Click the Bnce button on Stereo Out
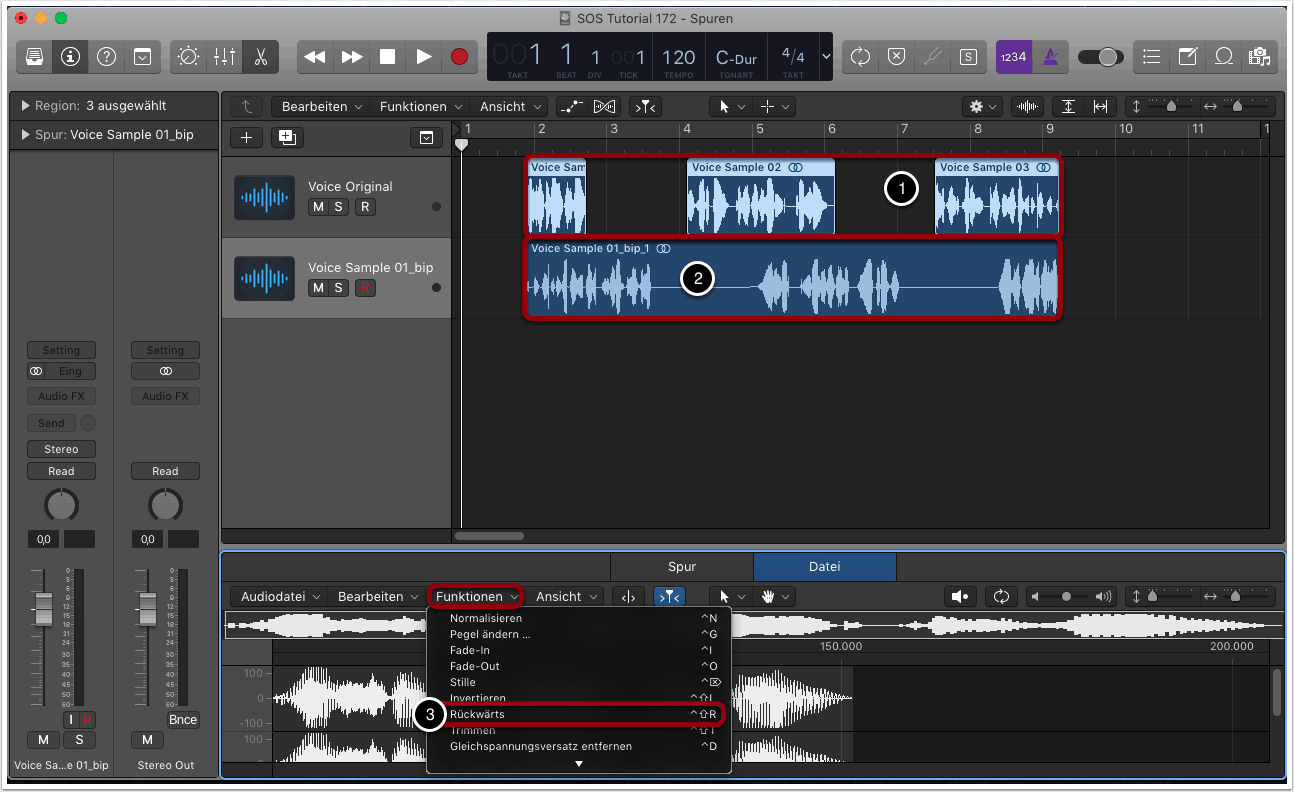 (x=183, y=720)
